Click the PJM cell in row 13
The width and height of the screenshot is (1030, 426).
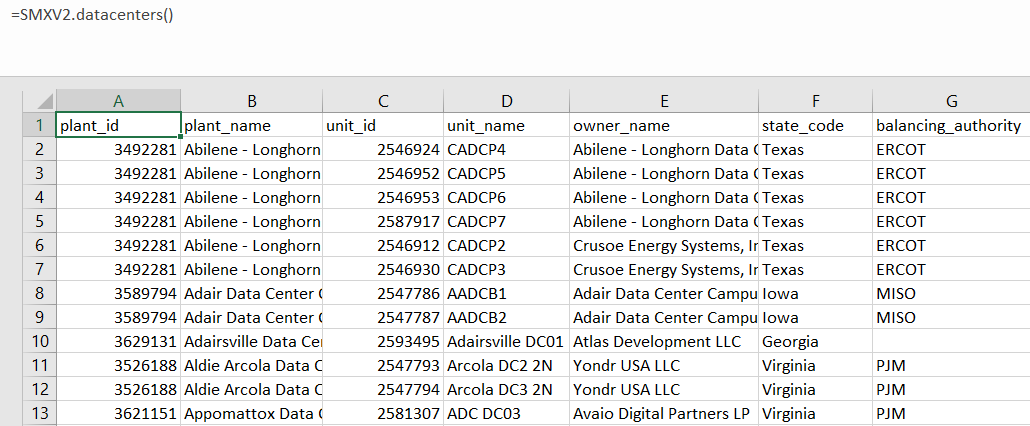(x=951, y=413)
